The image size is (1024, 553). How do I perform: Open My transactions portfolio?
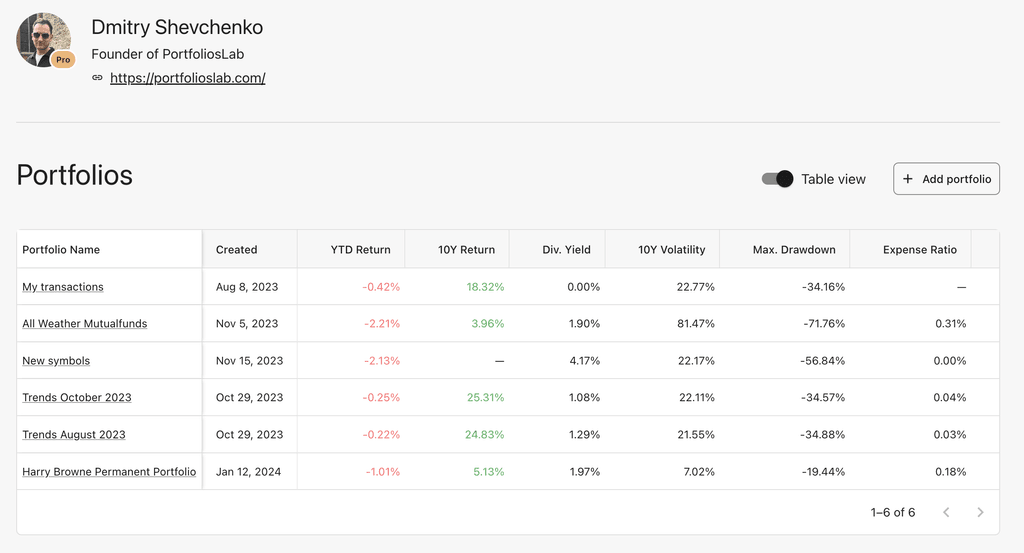(63, 287)
